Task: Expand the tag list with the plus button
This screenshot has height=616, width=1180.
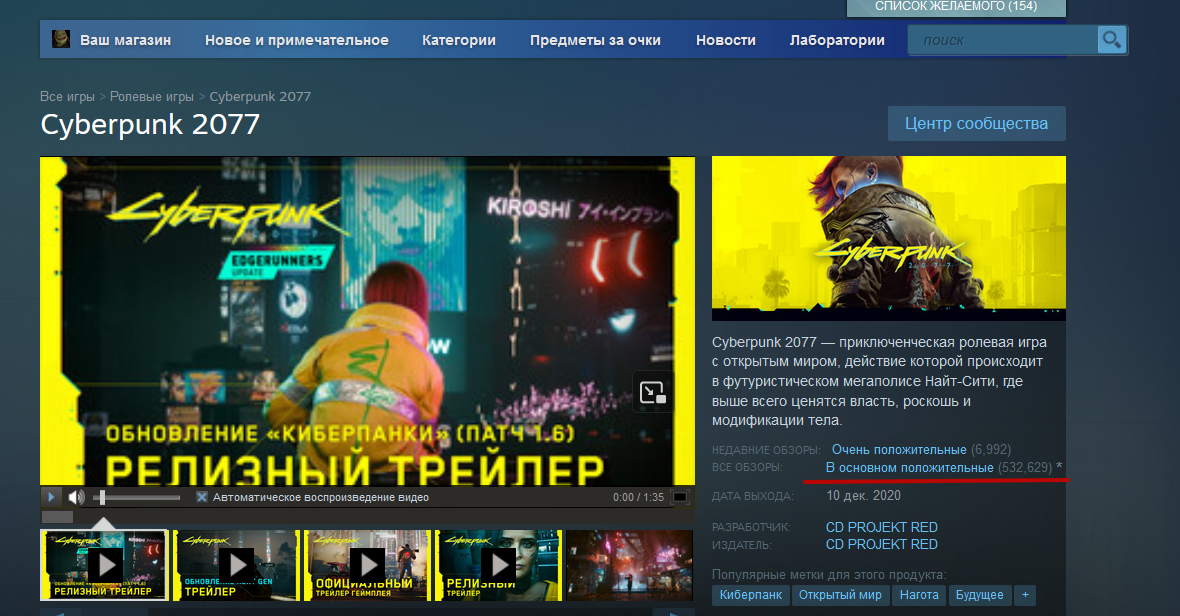Action: pos(1024,595)
